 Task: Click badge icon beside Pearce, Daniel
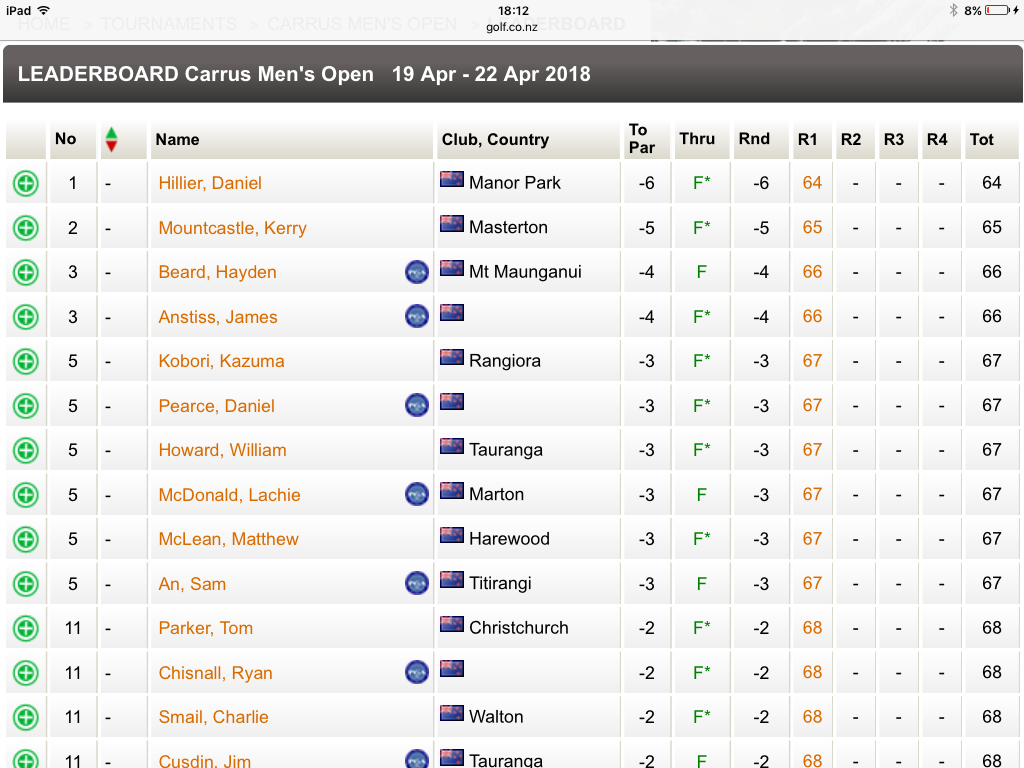[x=417, y=405]
